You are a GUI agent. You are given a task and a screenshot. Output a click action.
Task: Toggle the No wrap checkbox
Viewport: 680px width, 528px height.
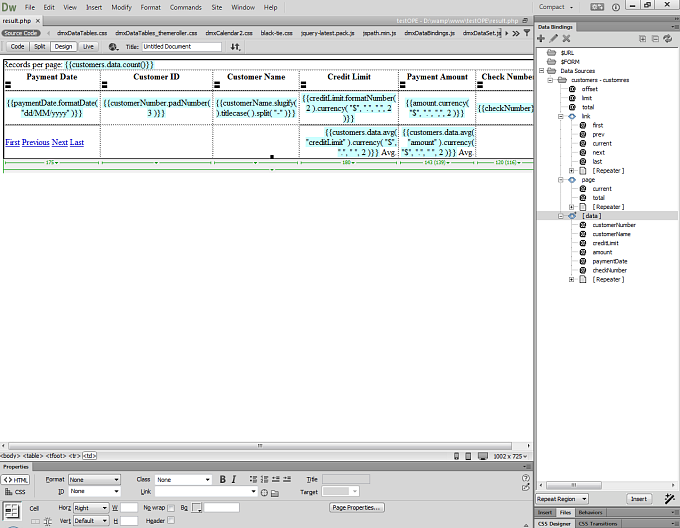pyautogui.click(x=171, y=508)
